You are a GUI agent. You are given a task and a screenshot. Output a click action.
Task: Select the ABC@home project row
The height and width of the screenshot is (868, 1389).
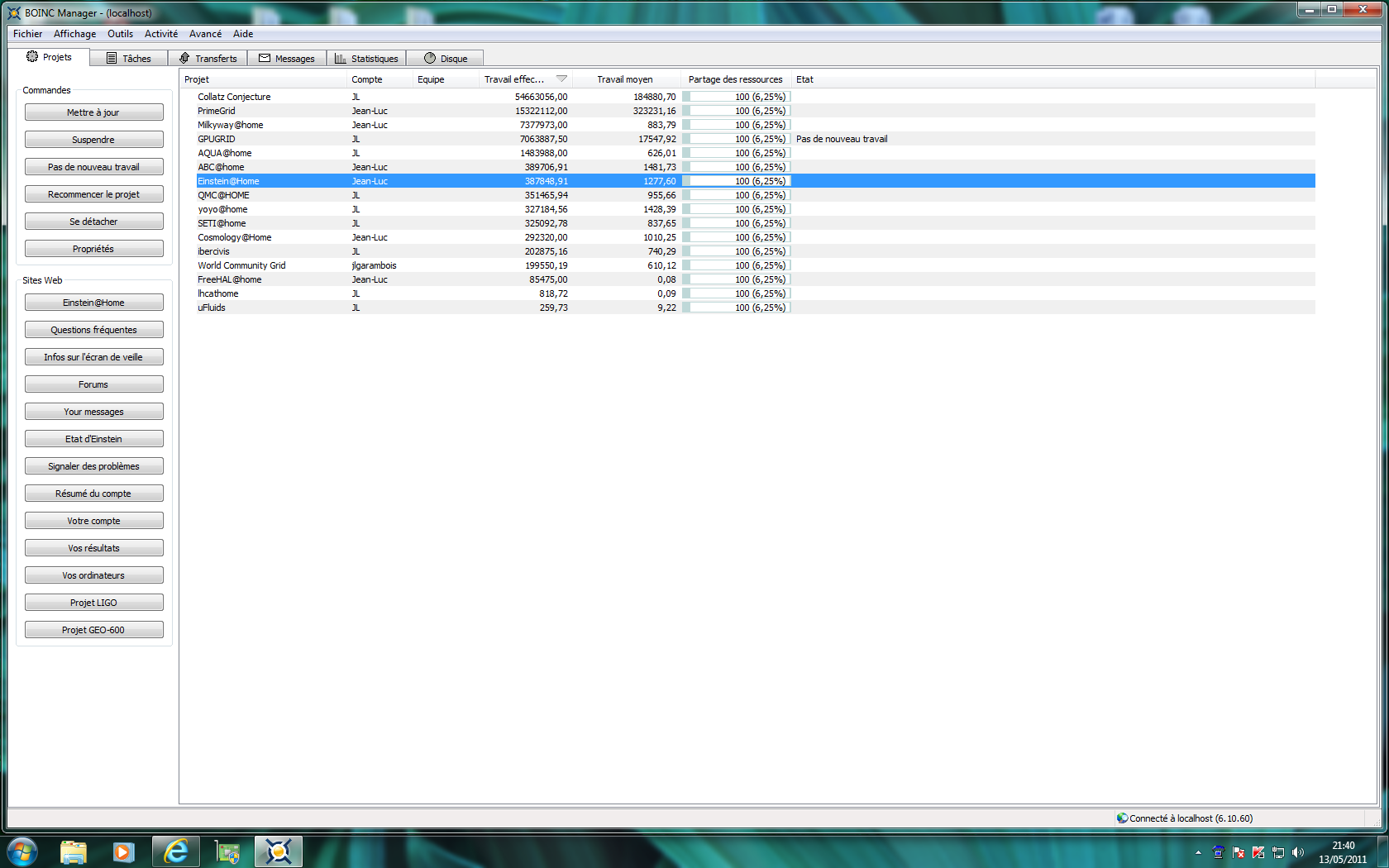[756, 167]
